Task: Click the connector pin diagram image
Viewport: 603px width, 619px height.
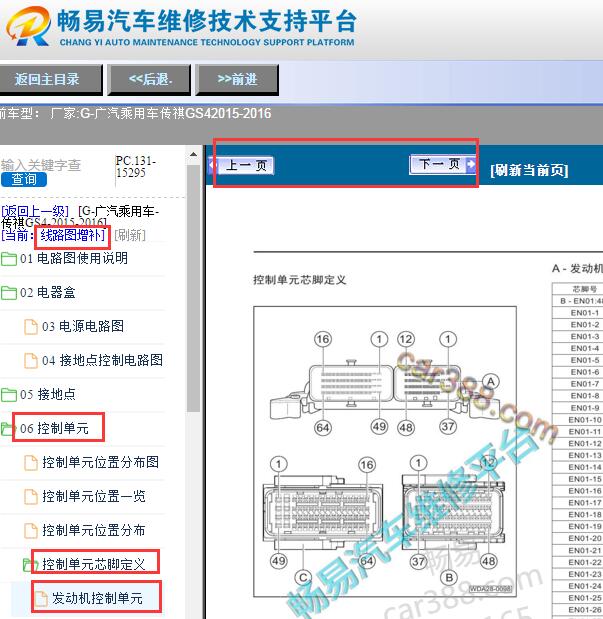Action: 385,451
